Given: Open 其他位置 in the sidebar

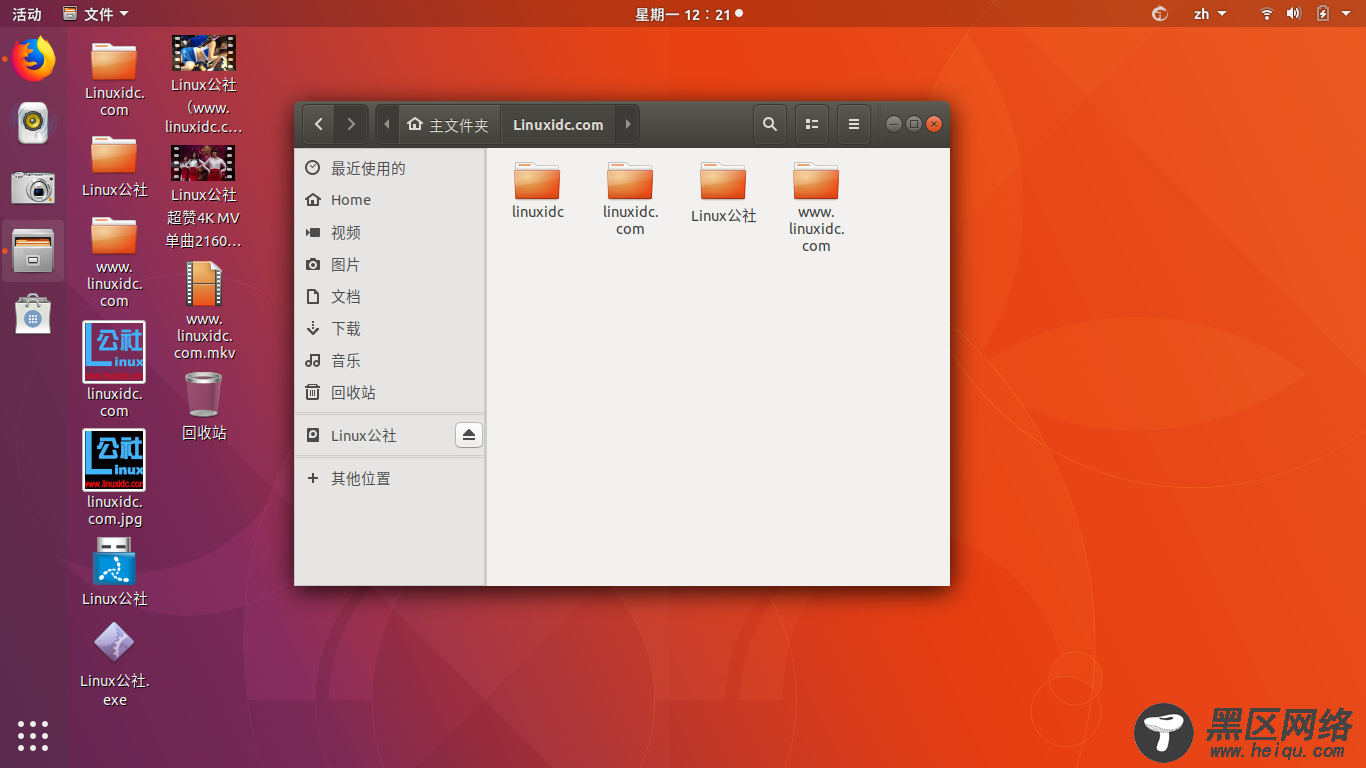Looking at the screenshot, I should coord(390,478).
